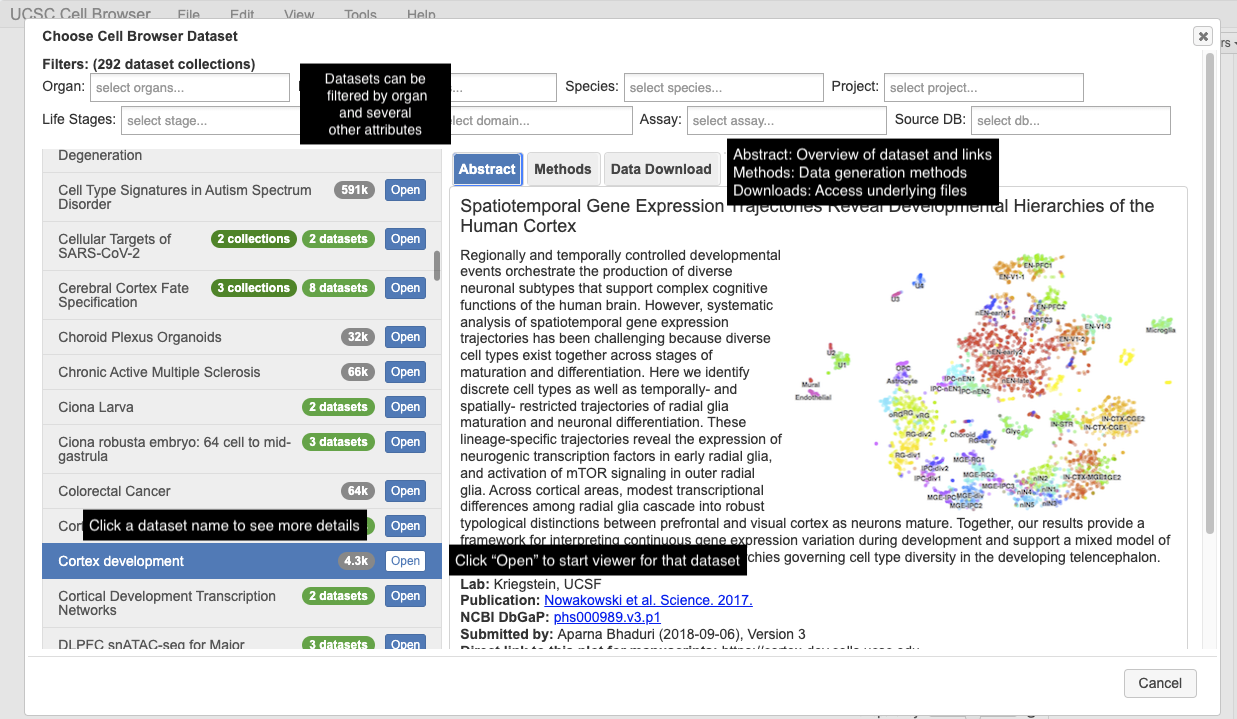Image resolution: width=1237 pixels, height=719 pixels.
Task: Open the Colorectal Cancer dataset
Action: (x=405, y=491)
